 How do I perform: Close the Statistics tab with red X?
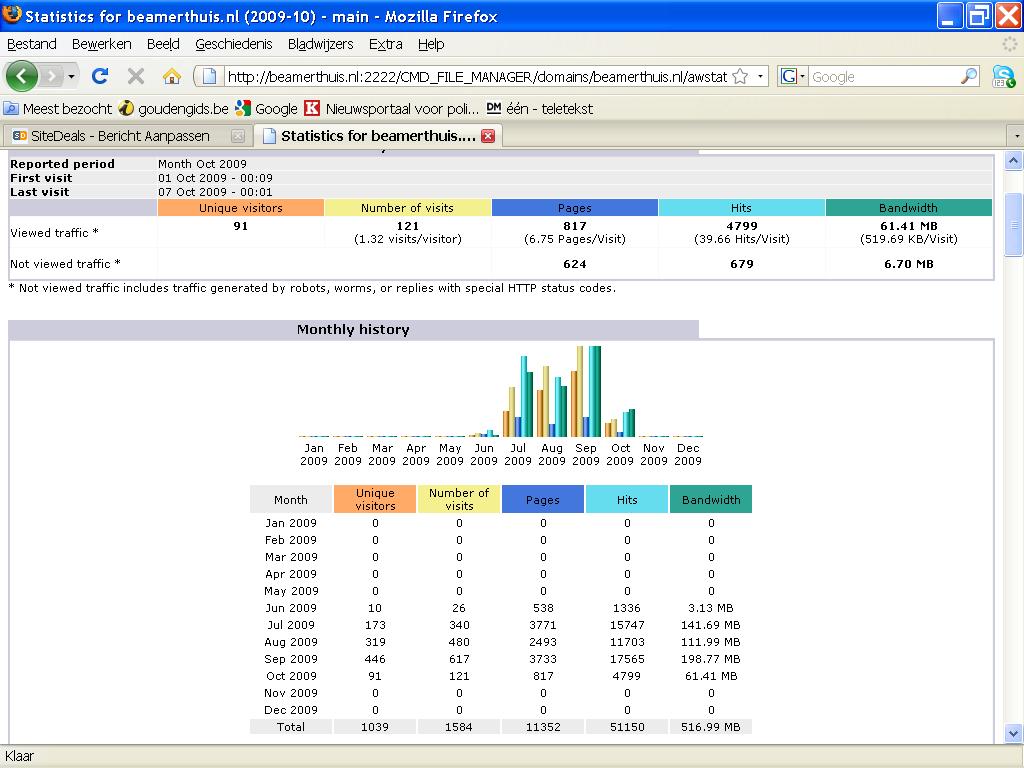(x=488, y=136)
